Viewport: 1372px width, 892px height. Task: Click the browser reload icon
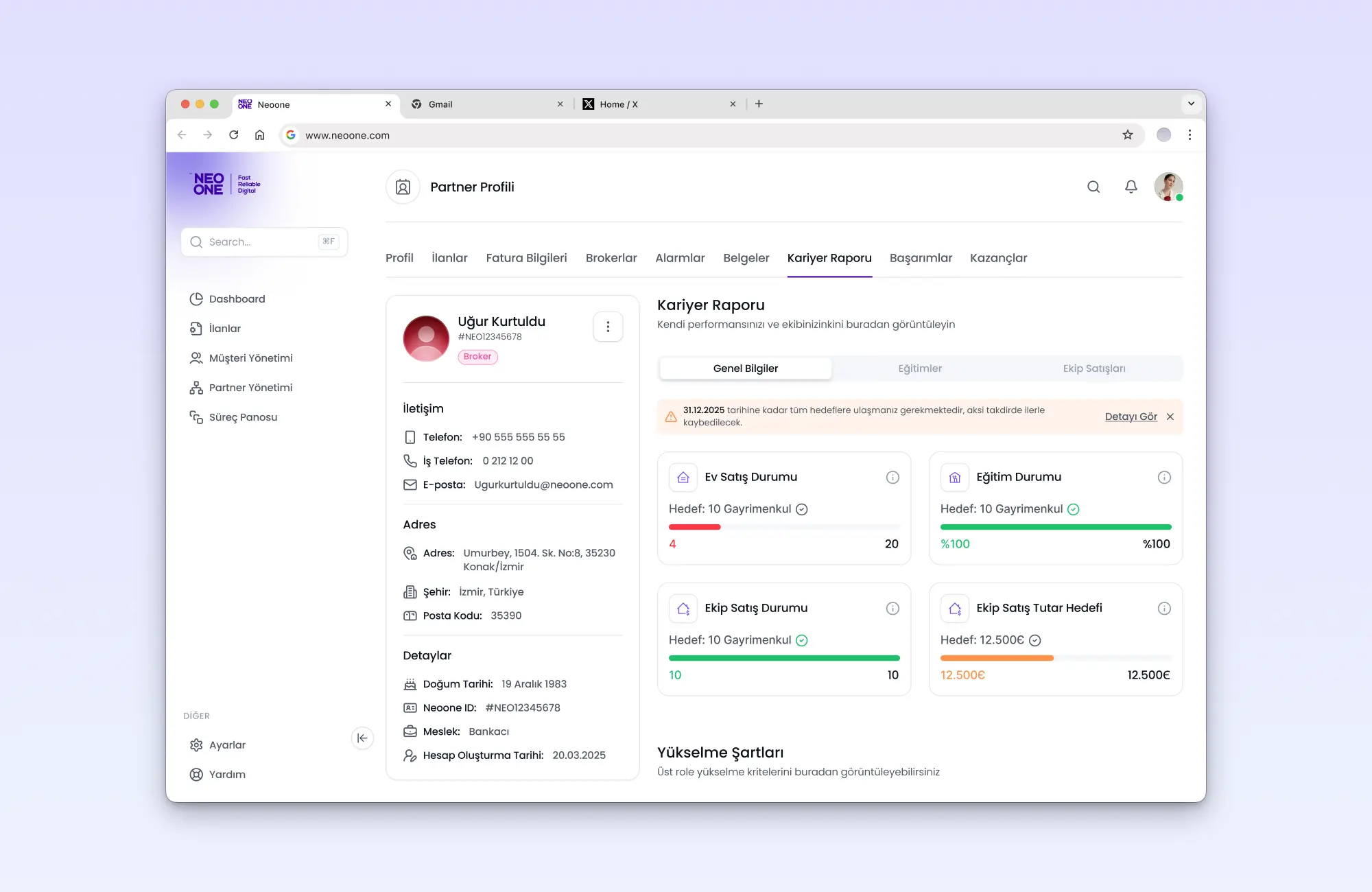(234, 135)
